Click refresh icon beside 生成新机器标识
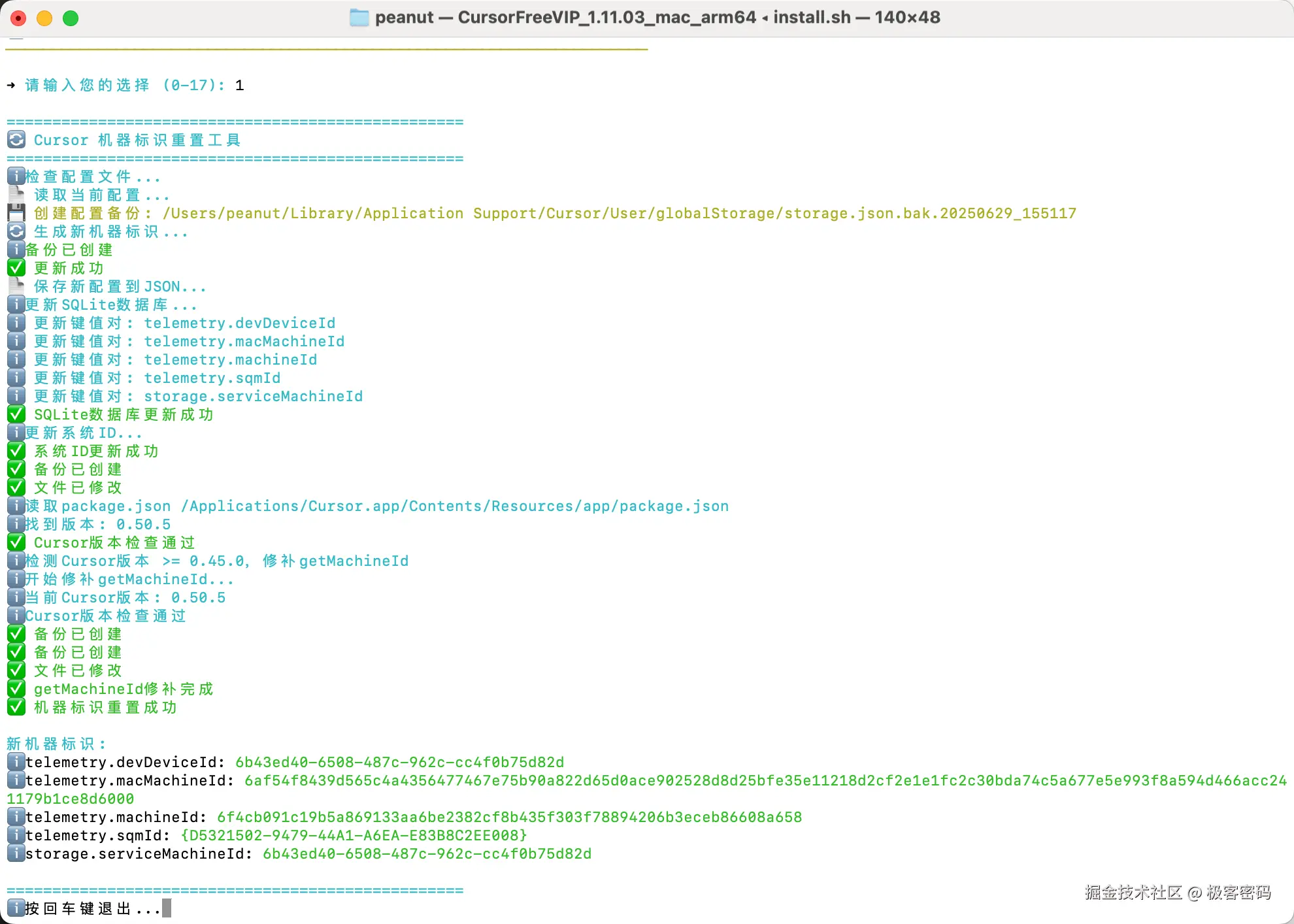Image resolution: width=1294 pixels, height=924 pixels. pos(16,231)
